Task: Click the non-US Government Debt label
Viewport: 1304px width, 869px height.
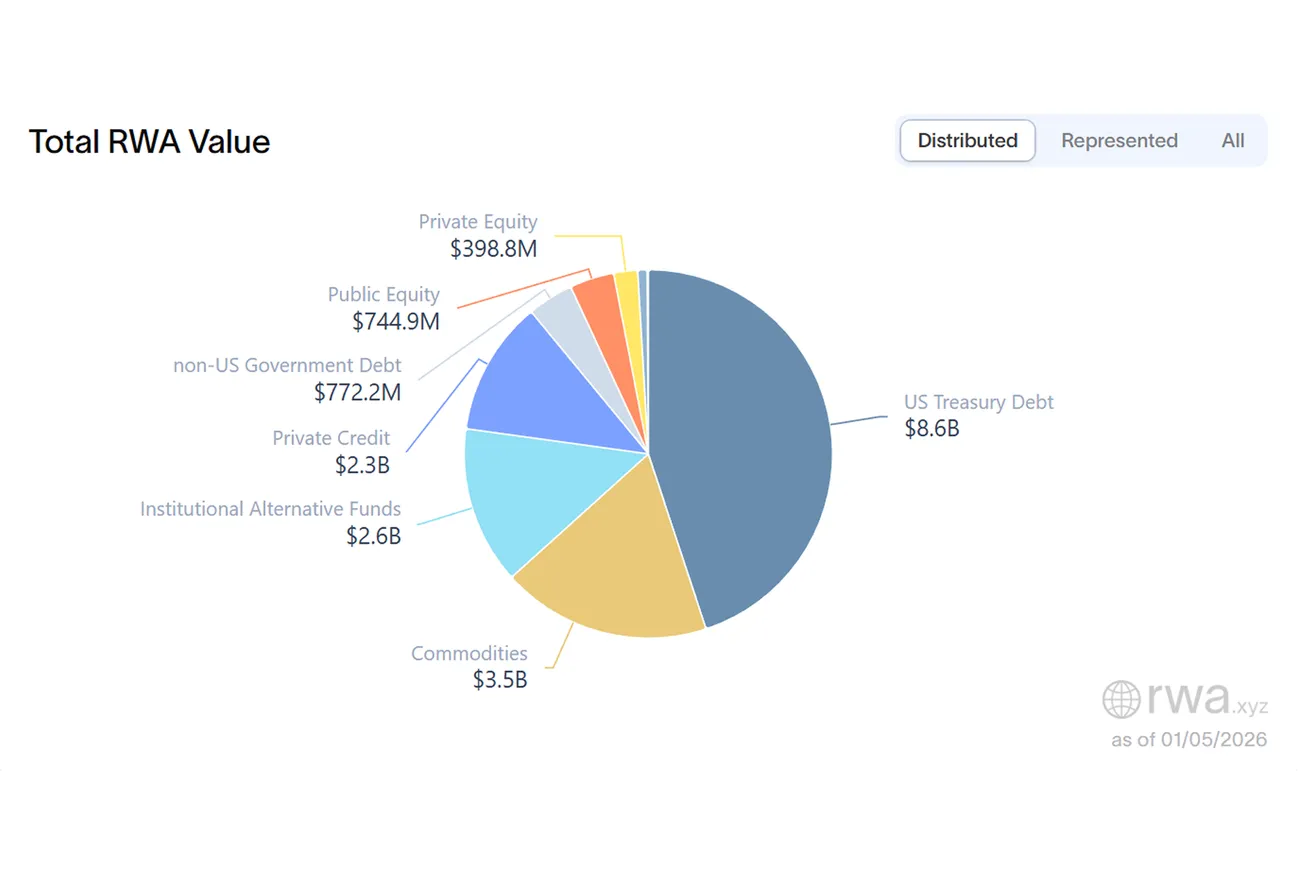Action: (287, 365)
